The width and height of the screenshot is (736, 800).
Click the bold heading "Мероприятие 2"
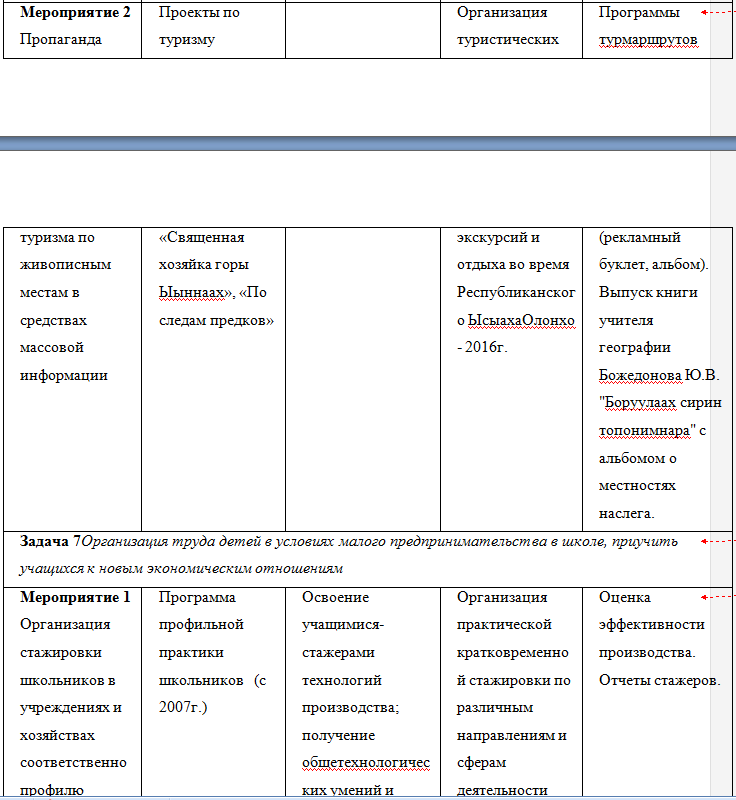click(75, 13)
